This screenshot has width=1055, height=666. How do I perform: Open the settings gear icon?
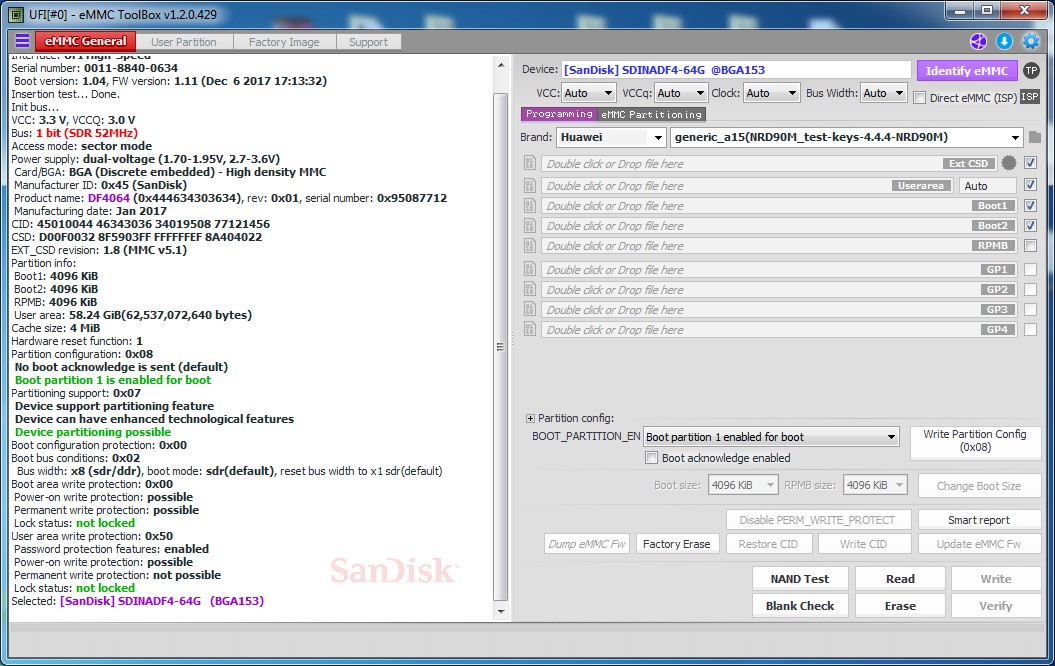(1031, 42)
